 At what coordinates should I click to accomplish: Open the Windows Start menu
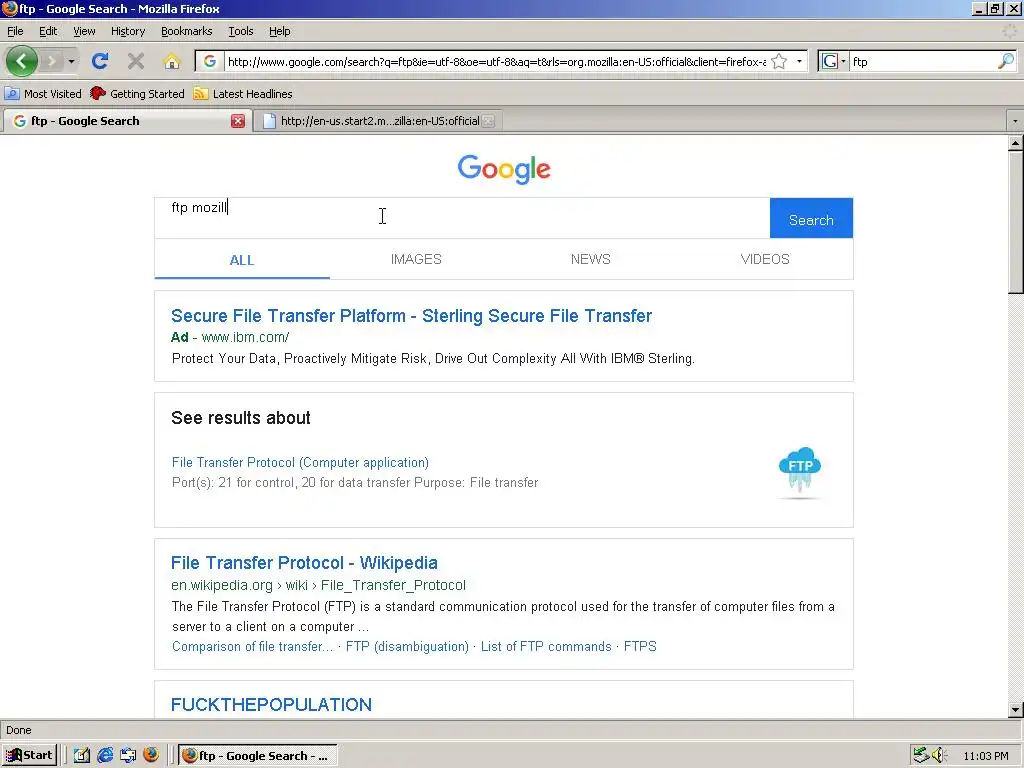click(29, 756)
